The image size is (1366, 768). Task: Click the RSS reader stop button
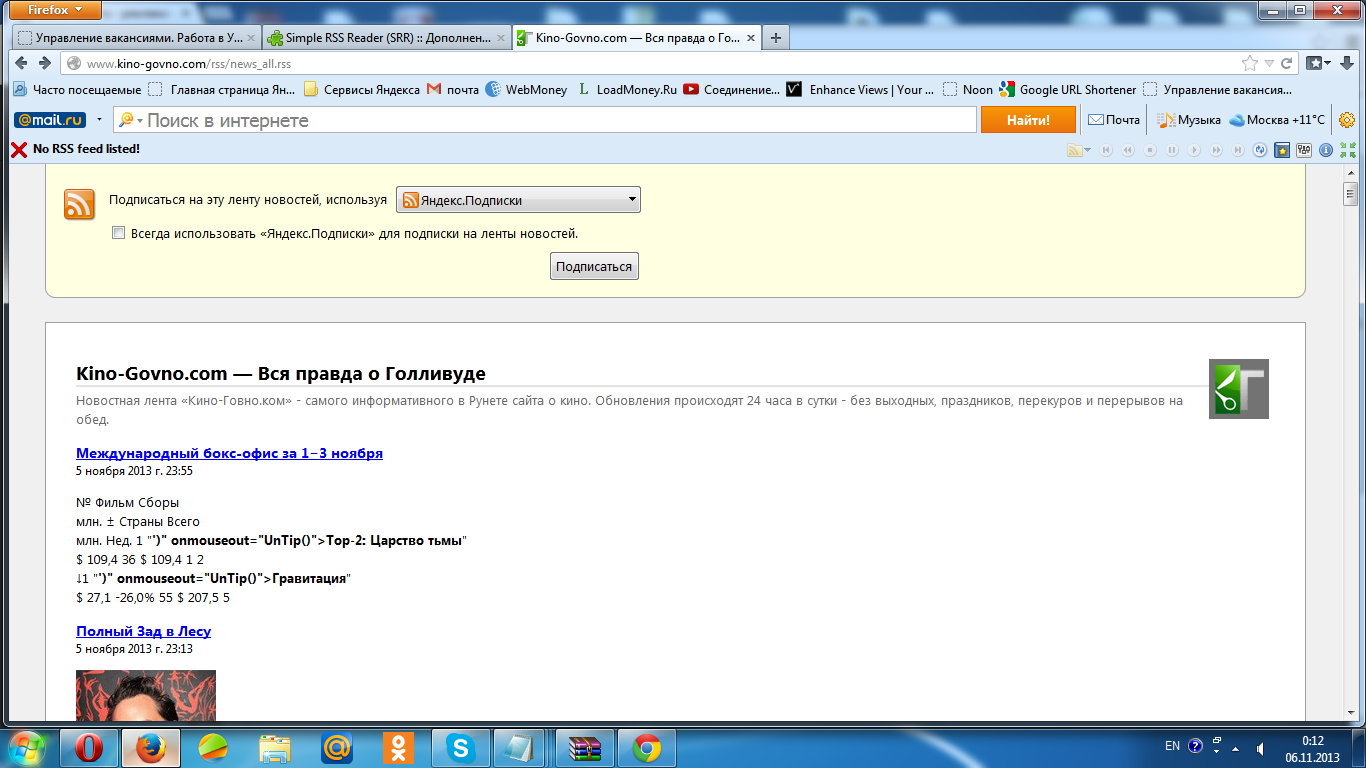(1150, 150)
